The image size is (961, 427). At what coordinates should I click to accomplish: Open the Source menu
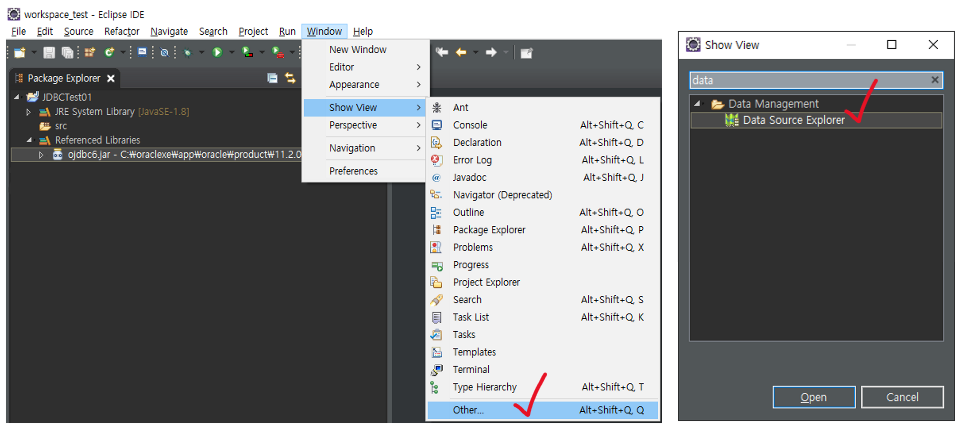click(x=78, y=31)
